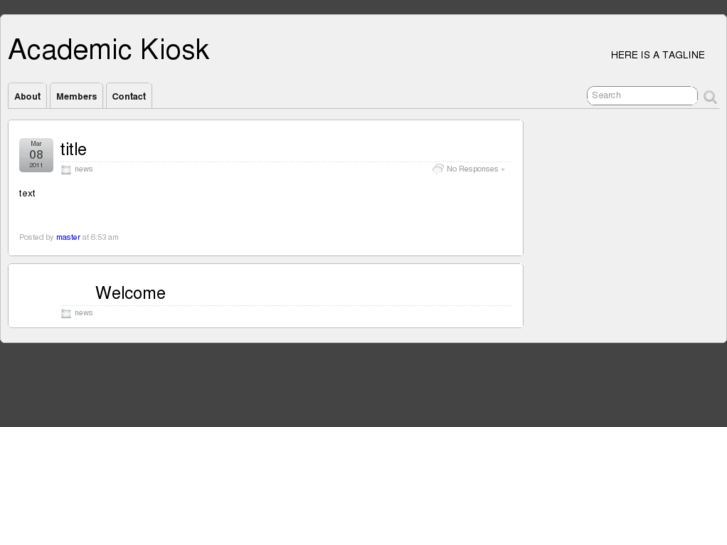The height and width of the screenshot is (545, 727).
Task: Click the folder icon under the 'title' post
Action: [66, 170]
